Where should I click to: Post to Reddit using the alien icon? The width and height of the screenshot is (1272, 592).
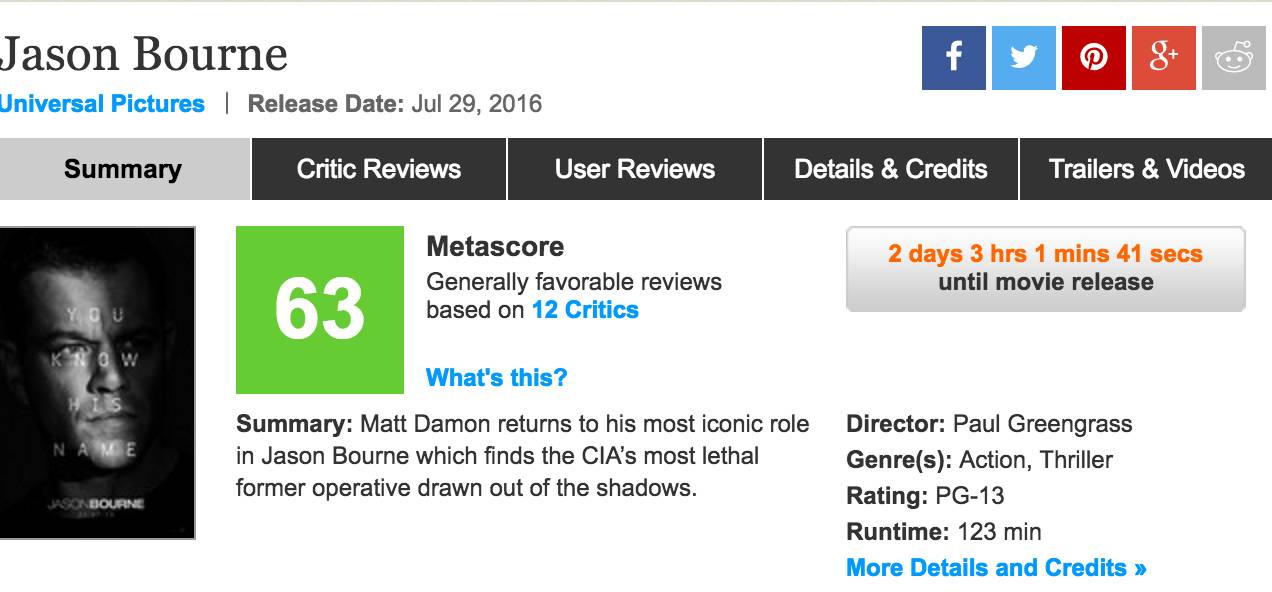coord(1234,57)
